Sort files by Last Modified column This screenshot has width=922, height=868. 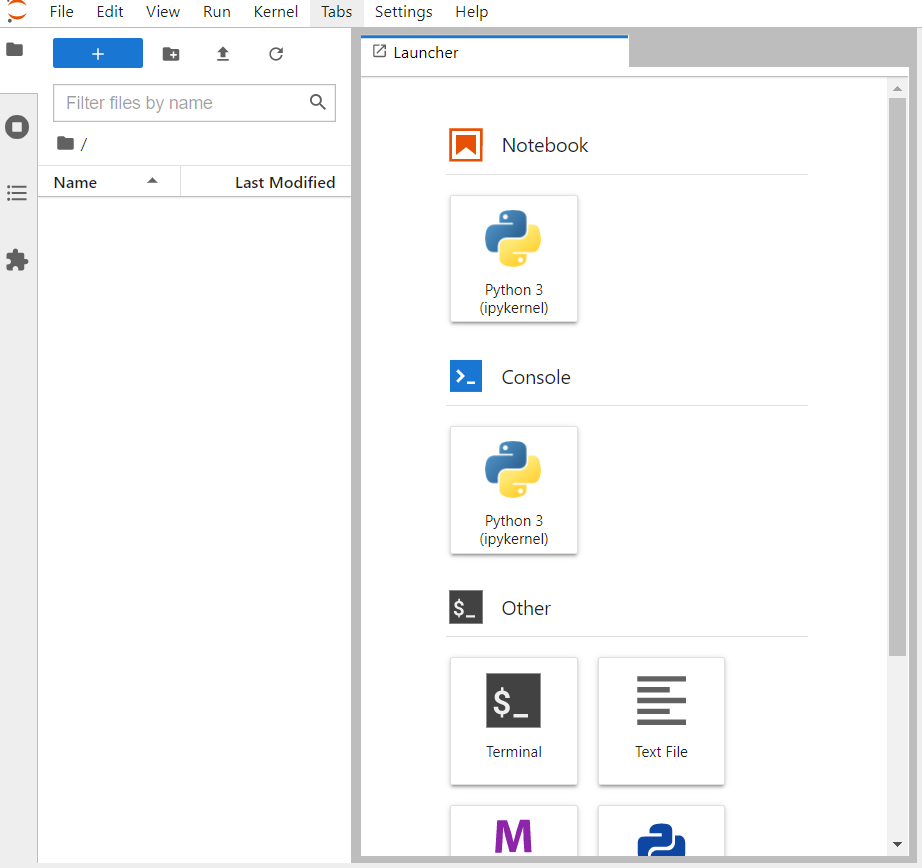[266, 182]
